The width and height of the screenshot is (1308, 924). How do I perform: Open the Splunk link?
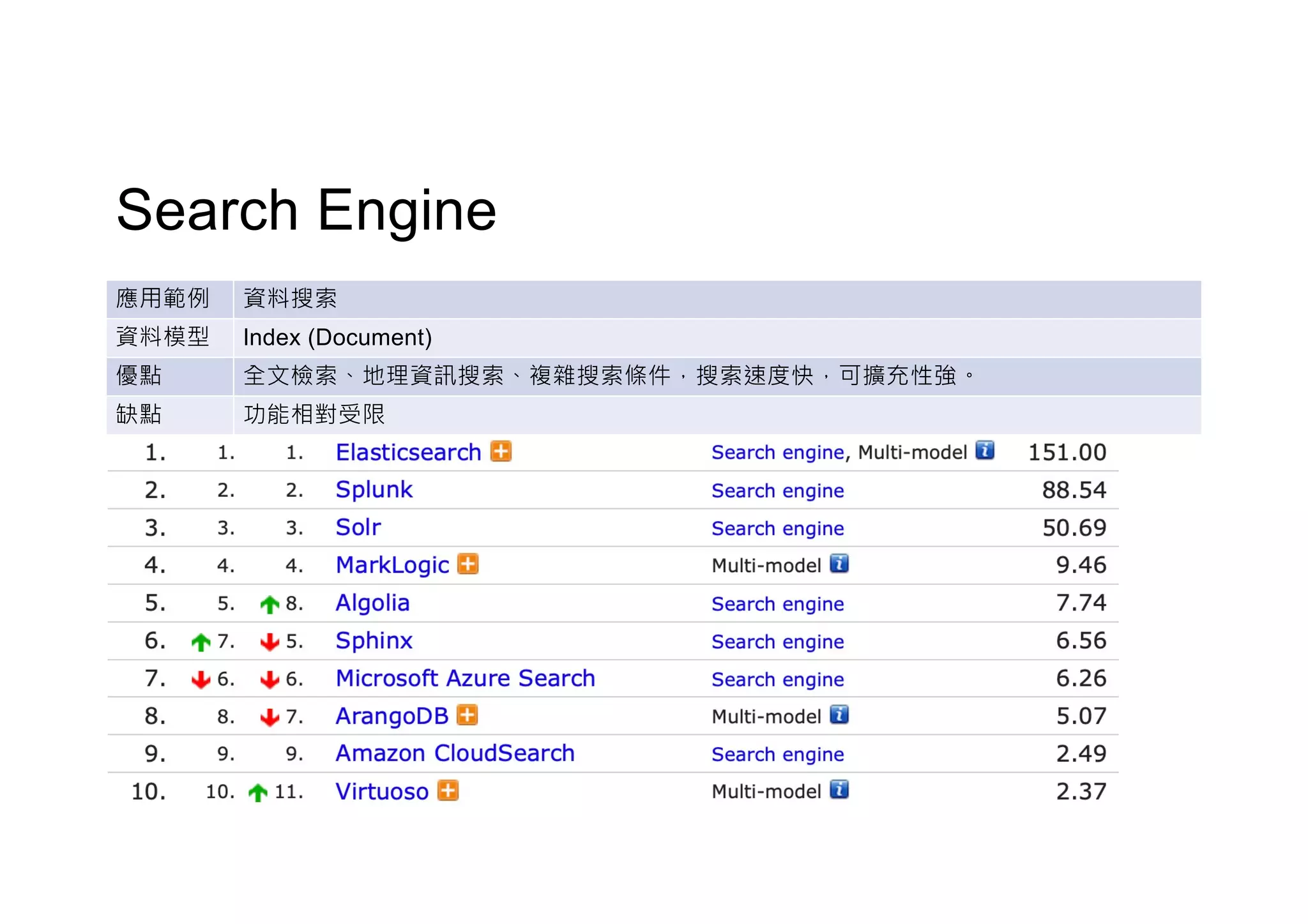[374, 490]
